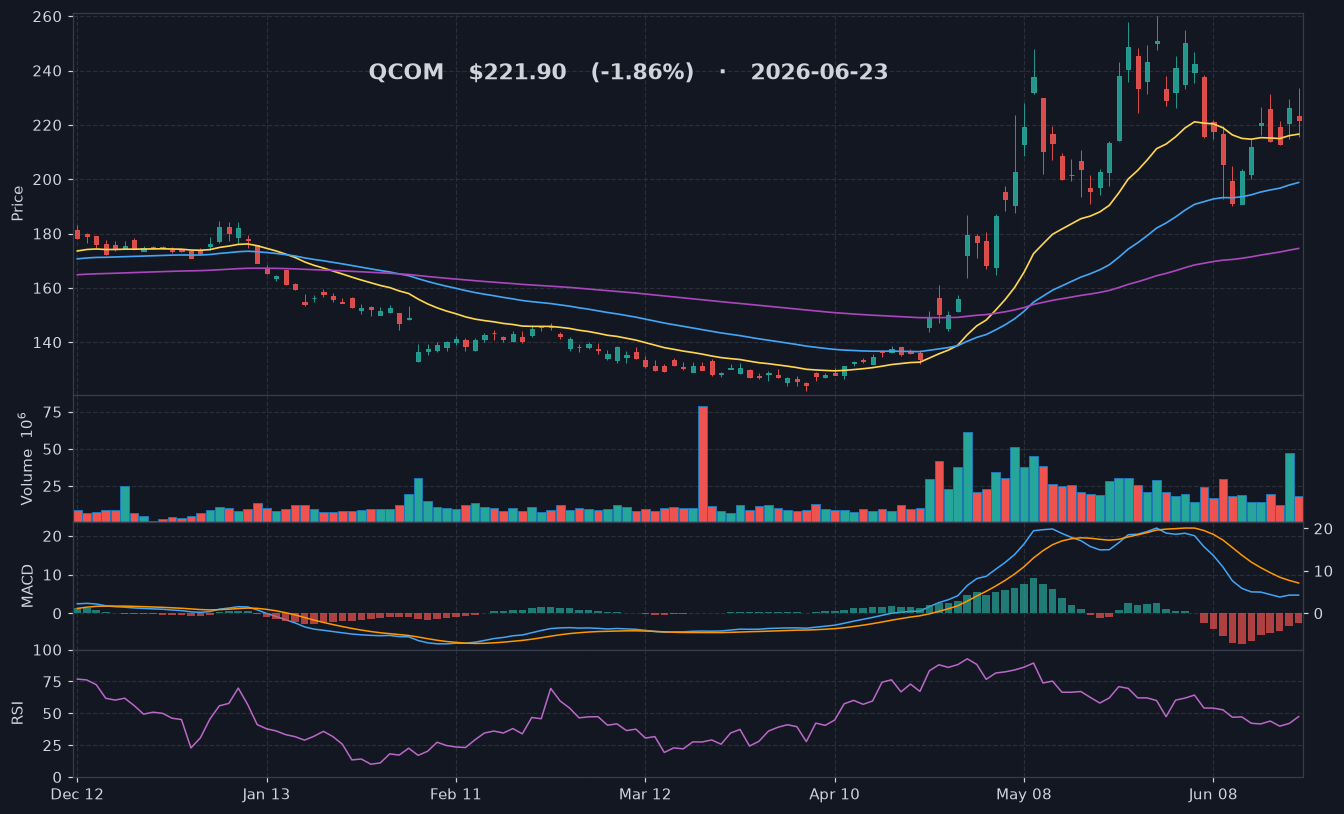Image resolution: width=1344 pixels, height=814 pixels.
Task: Click the tallest red volume spike bar
Action: [x=703, y=464]
